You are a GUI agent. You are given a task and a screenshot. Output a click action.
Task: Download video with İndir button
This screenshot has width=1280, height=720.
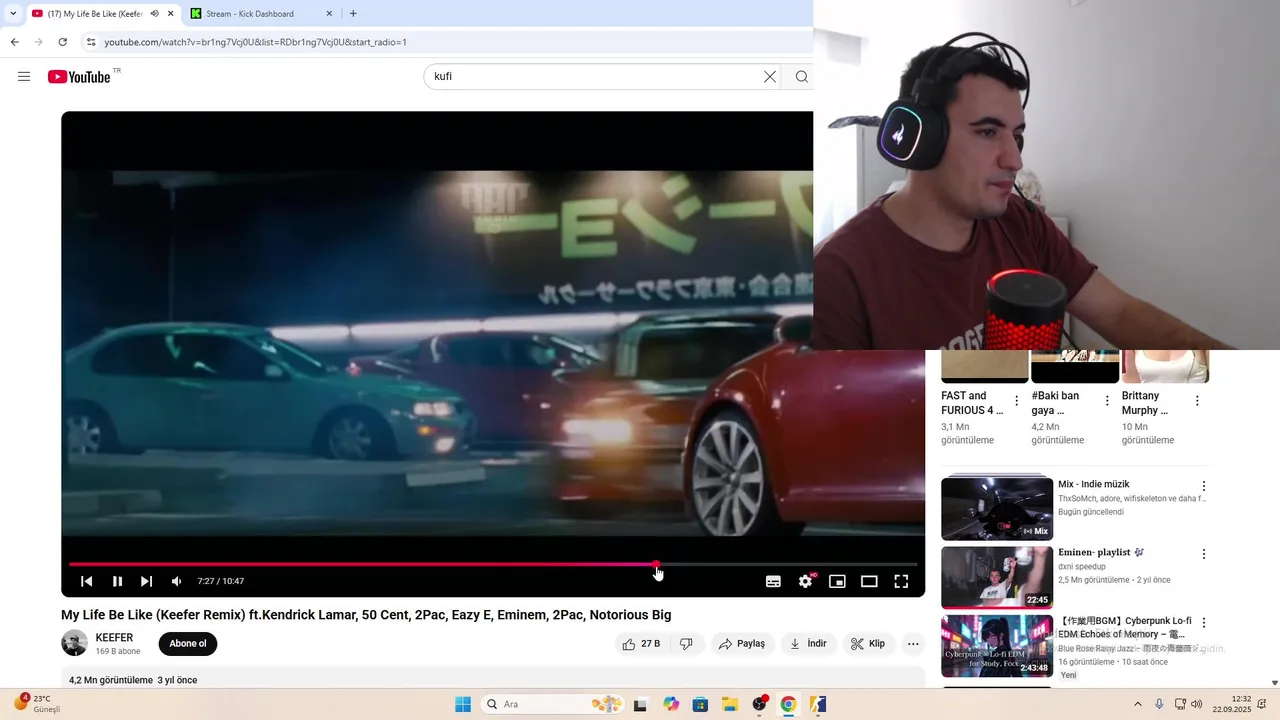point(808,644)
